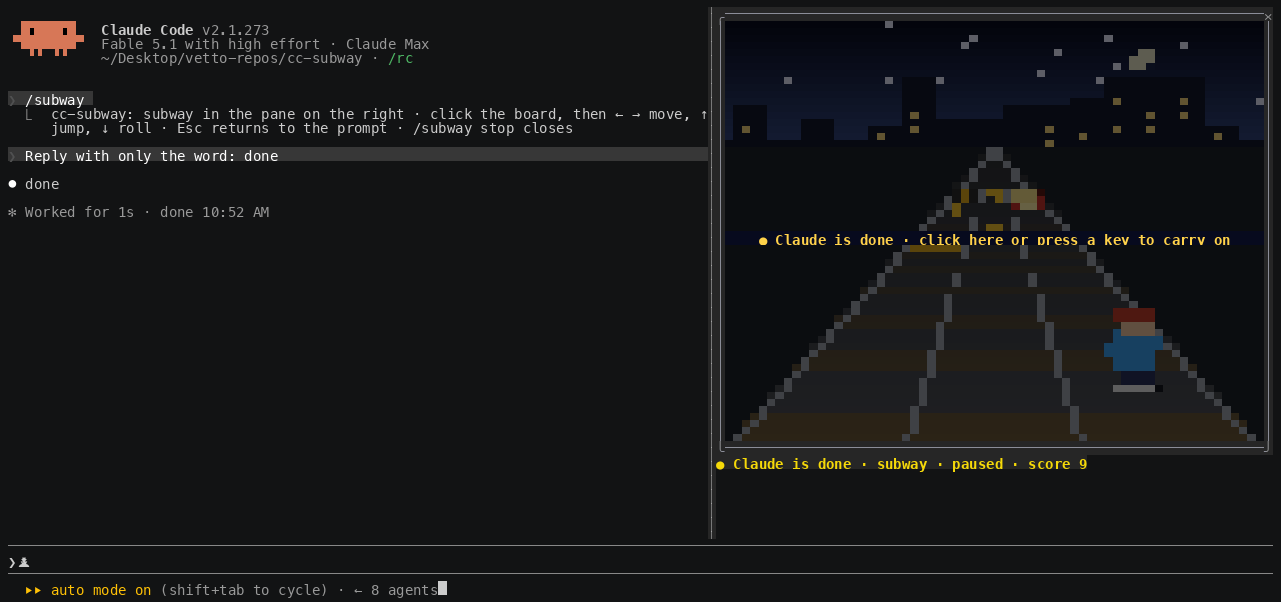This screenshot has width=1281, height=602.
Task: Click the '/subway' command line in history
Action: coord(50,99)
